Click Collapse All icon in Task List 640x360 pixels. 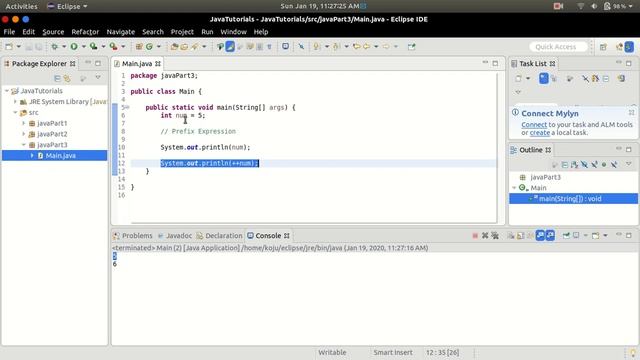coord(606,78)
